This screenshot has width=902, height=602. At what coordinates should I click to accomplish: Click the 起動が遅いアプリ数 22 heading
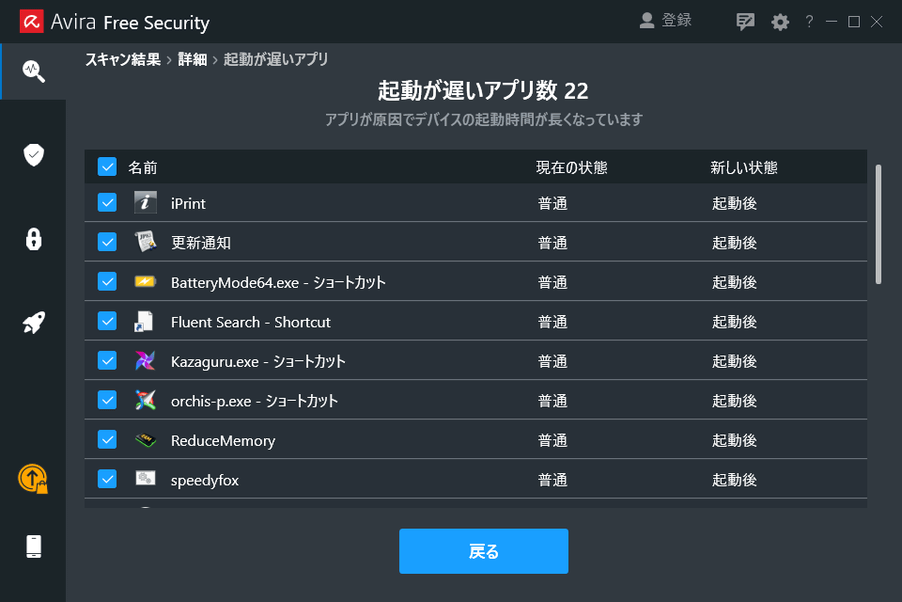[483, 90]
